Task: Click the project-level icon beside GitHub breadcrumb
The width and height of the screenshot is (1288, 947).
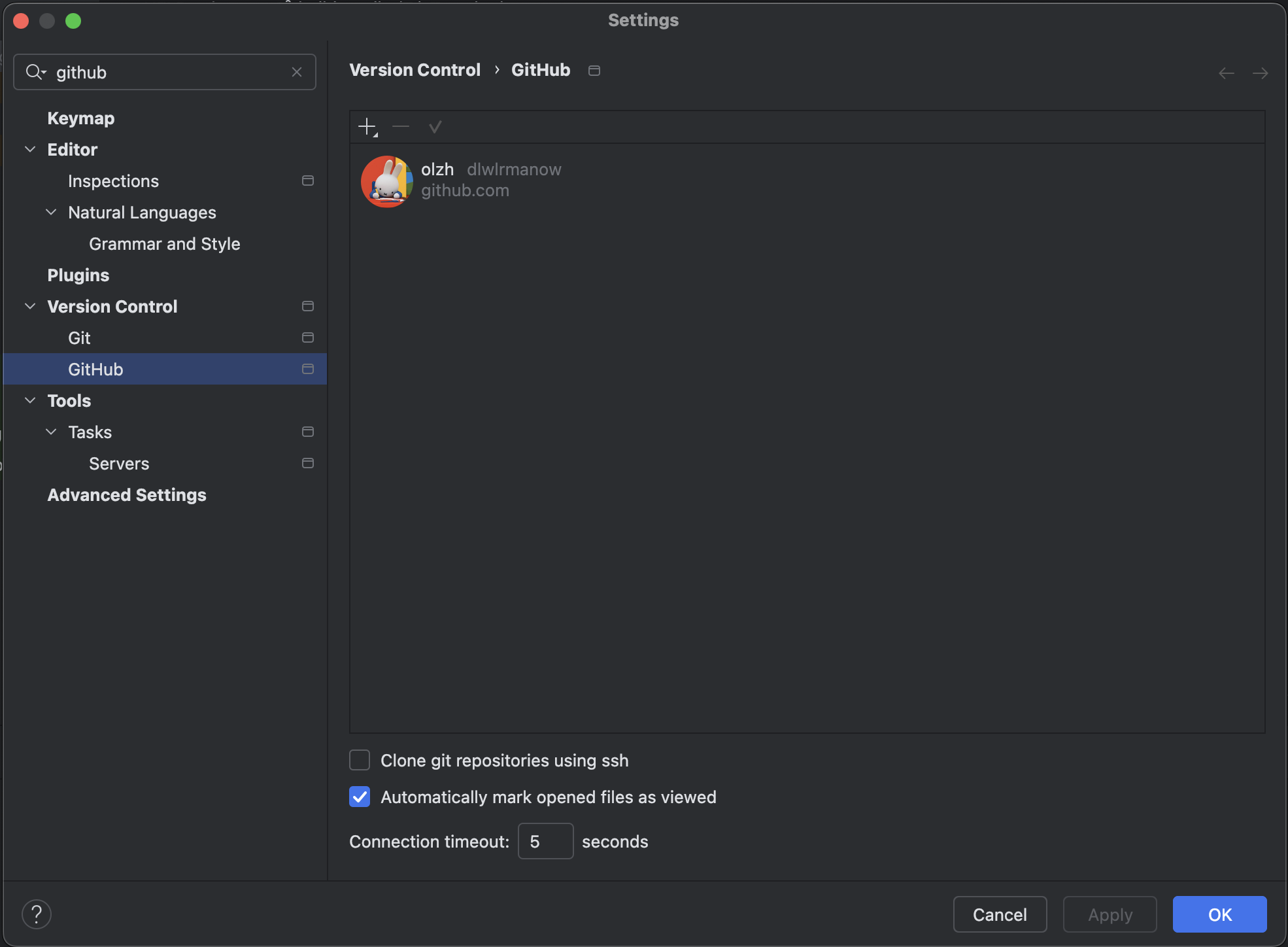Action: 594,71
